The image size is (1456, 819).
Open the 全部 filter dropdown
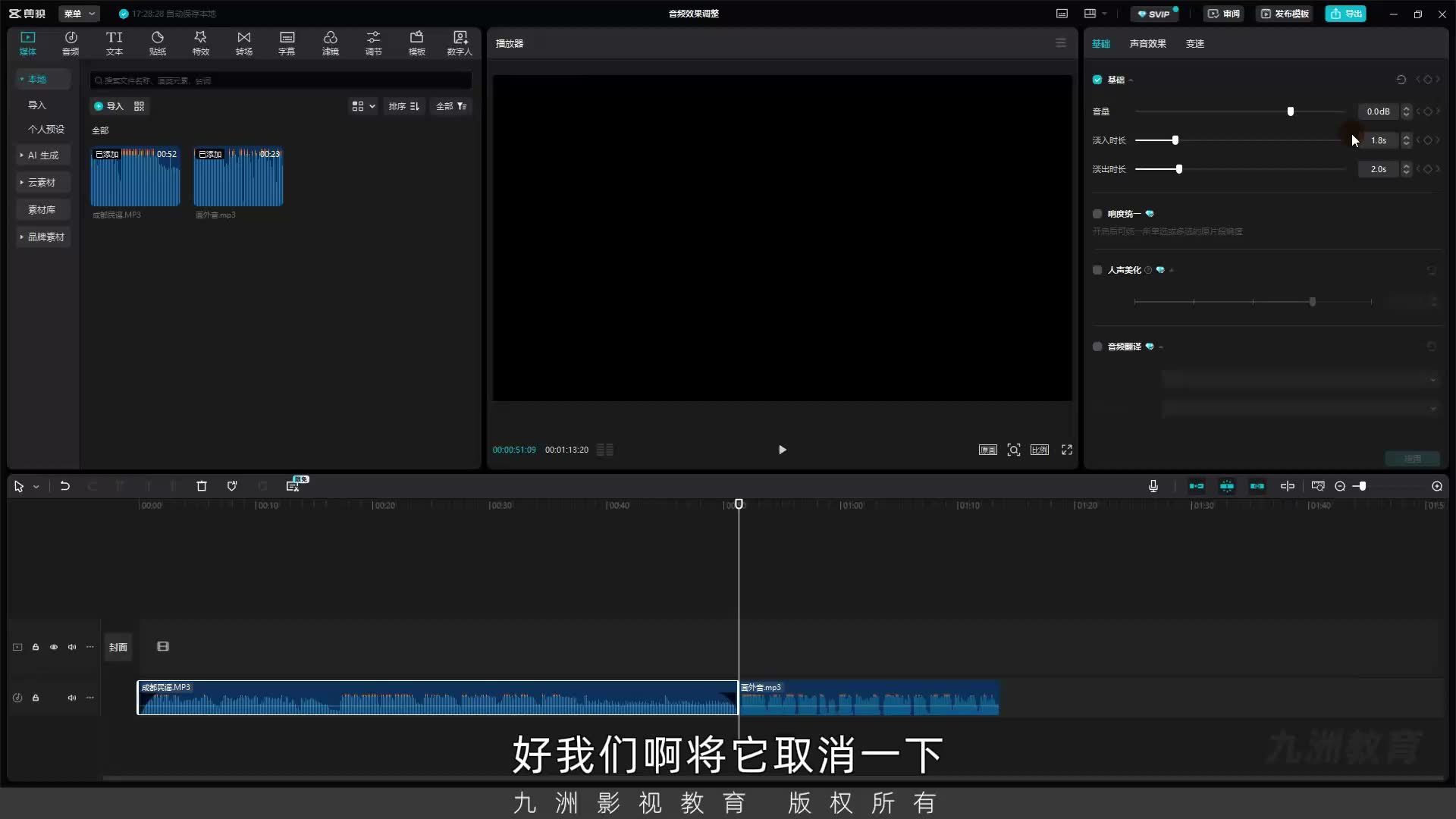pos(451,106)
